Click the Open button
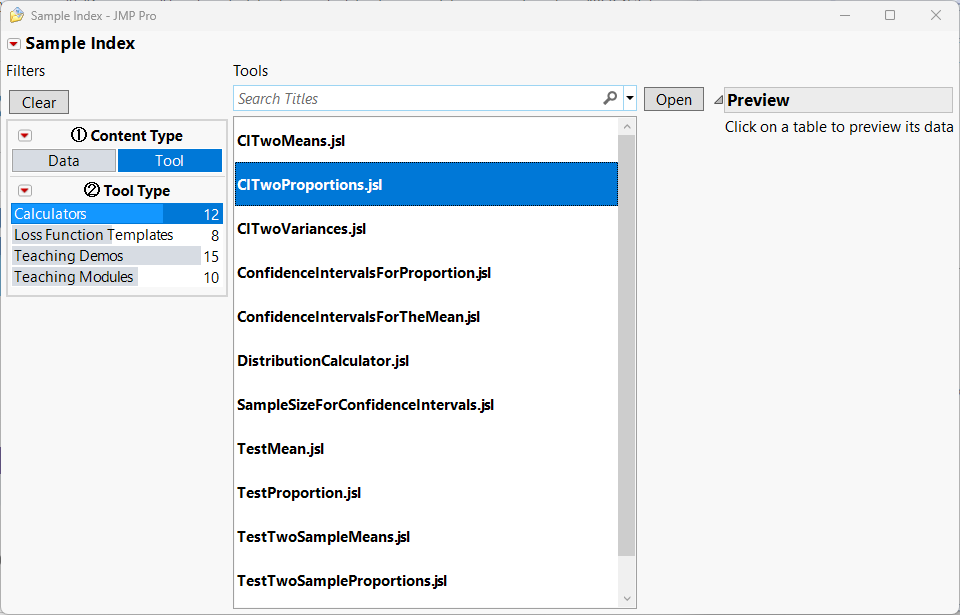This screenshot has height=615, width=960. pos(673,99)
